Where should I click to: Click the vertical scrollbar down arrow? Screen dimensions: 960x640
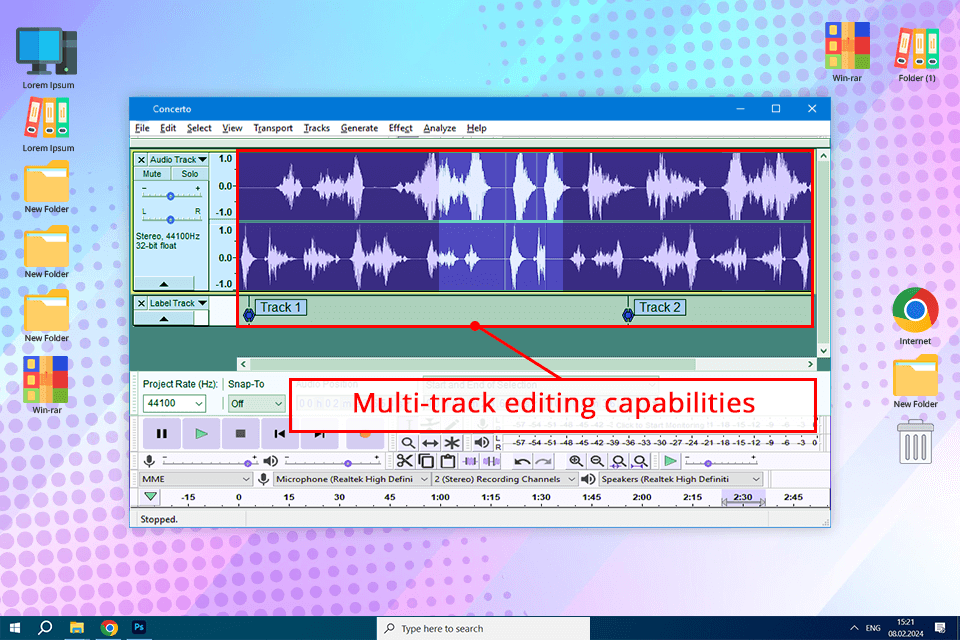click(x=823, y=351)
